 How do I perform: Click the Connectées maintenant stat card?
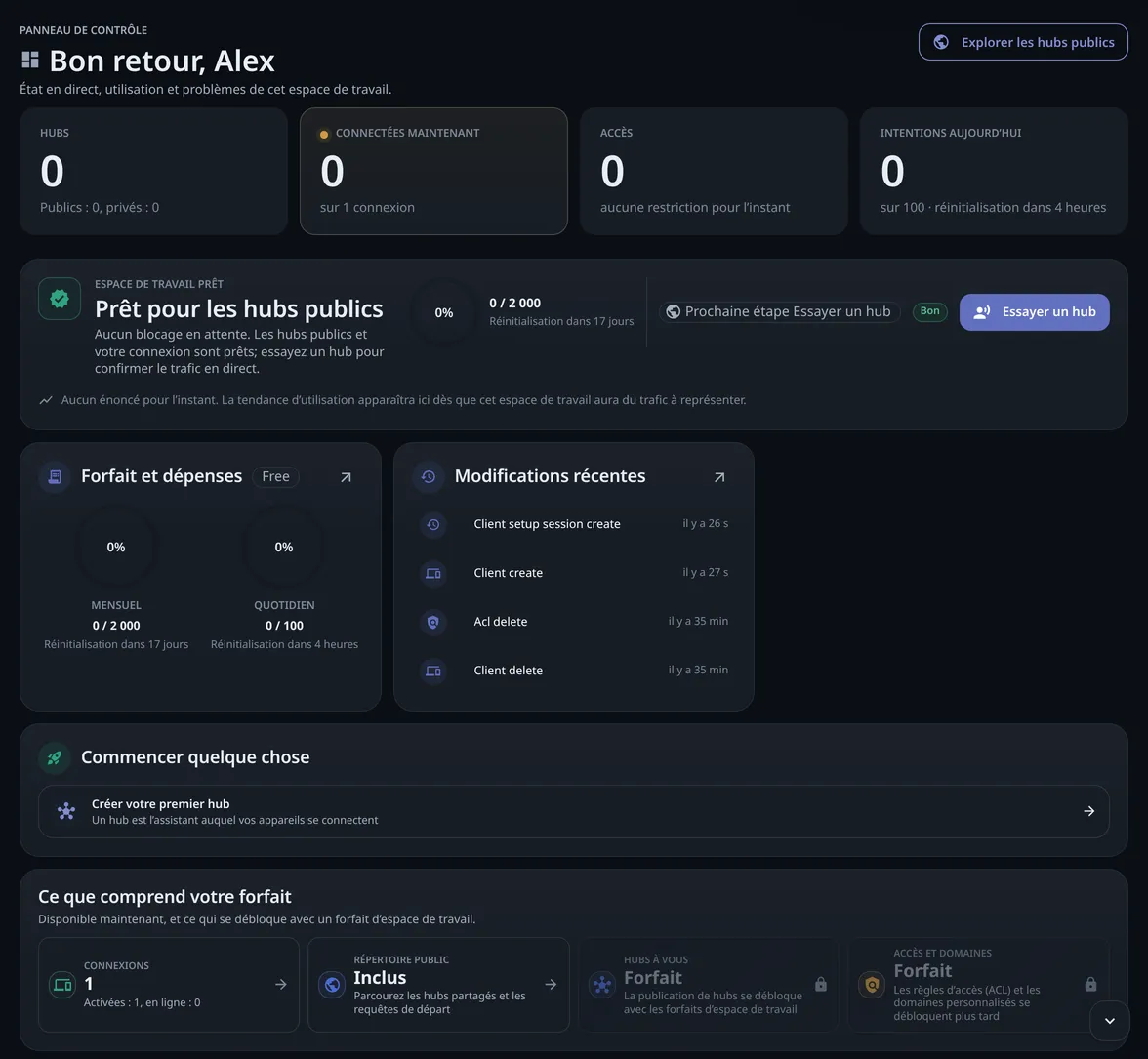pyautogui.click(x=433, y=171)
